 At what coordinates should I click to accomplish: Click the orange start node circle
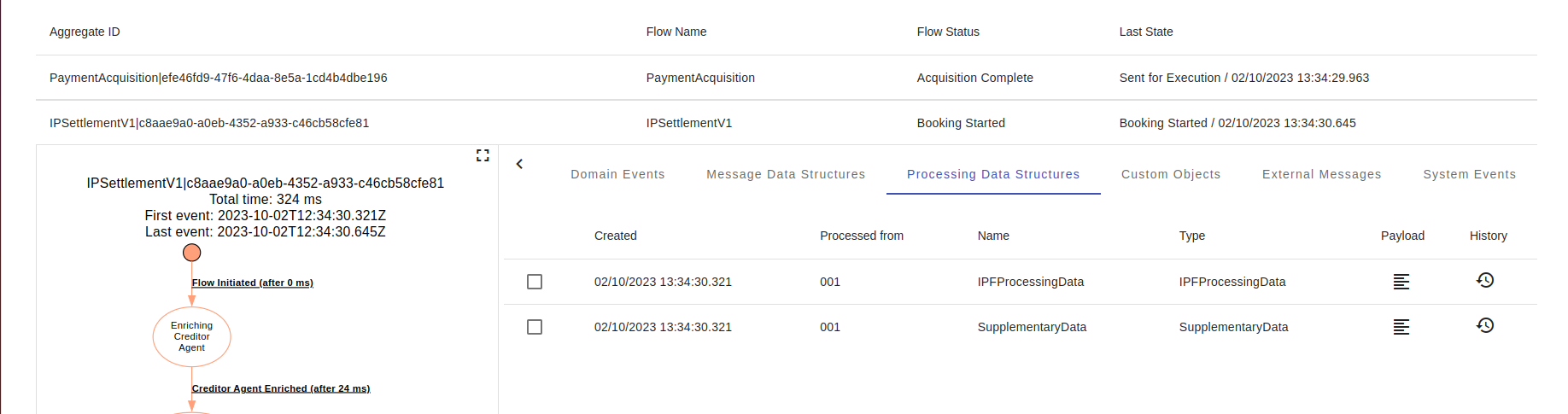pyautogui.click(x=192, y=253)
